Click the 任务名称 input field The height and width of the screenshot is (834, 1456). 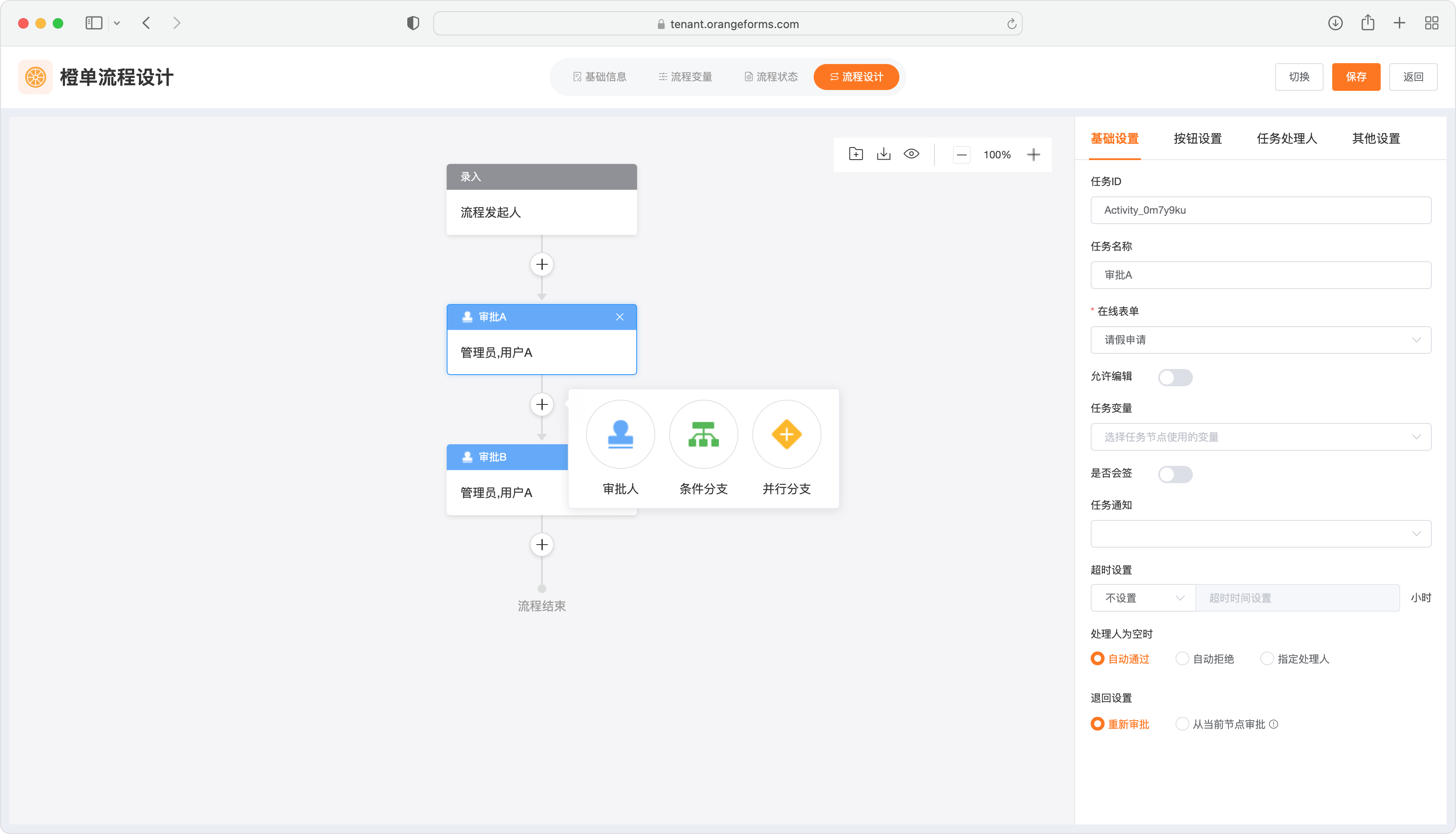1260,275
